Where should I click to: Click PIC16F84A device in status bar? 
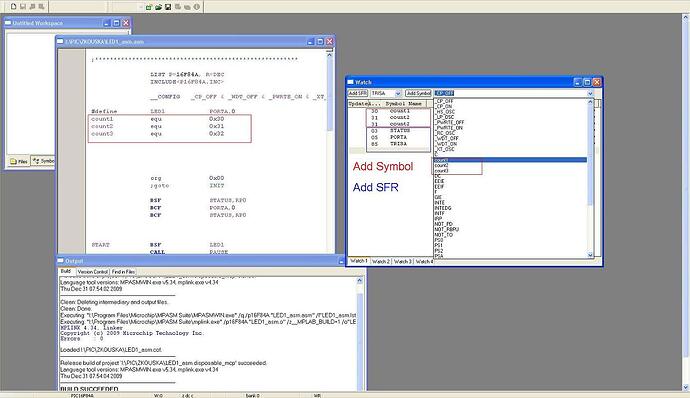pos(82,395)
